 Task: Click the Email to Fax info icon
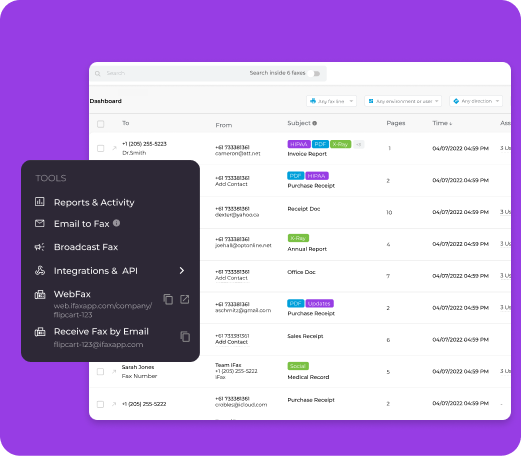pyautogui.click(x=116, y=223)
